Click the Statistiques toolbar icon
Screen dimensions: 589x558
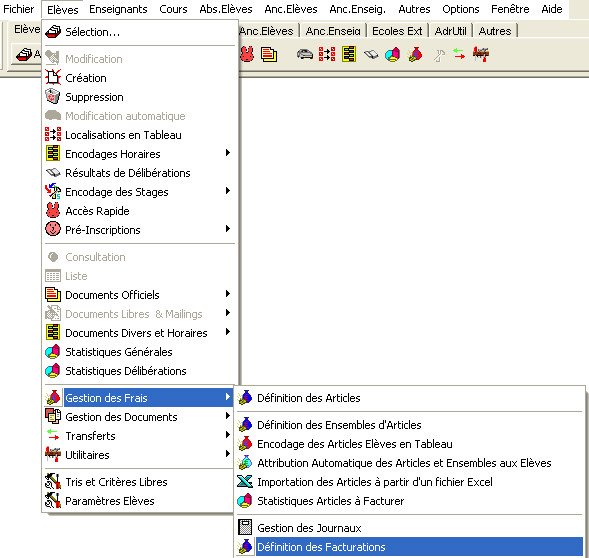tap(393, 54)
